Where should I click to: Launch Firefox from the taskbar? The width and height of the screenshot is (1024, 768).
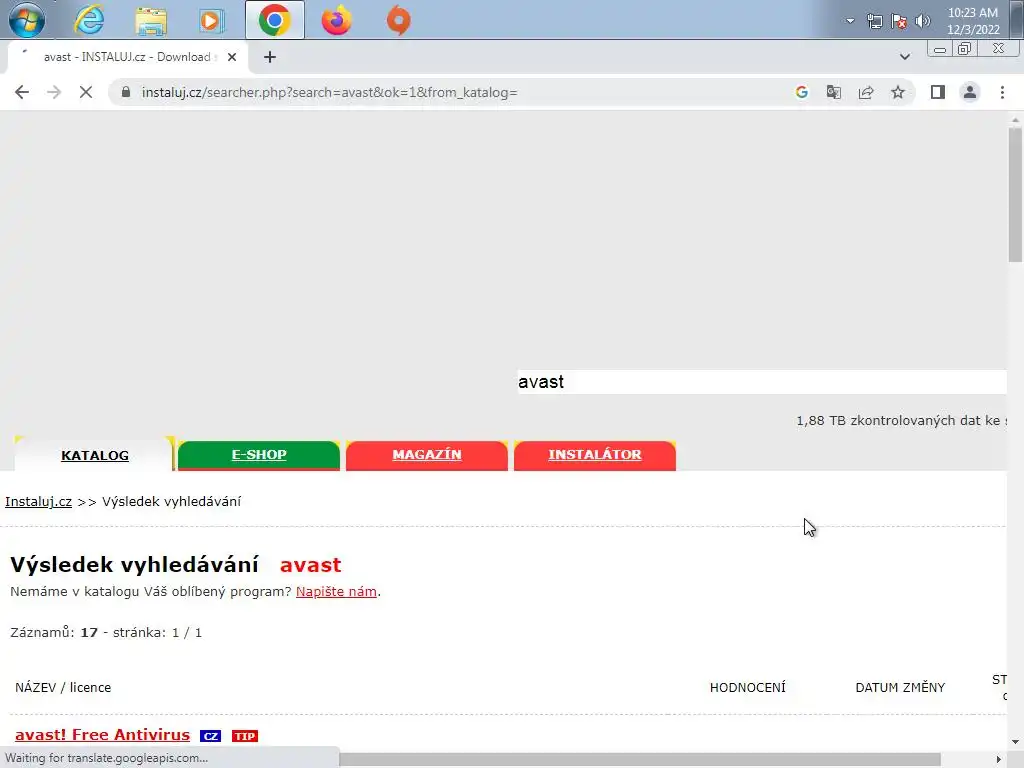pos(336,20)
